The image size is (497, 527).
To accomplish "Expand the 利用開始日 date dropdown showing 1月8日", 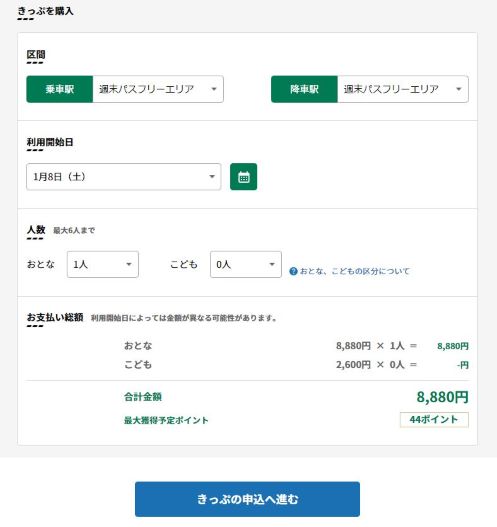I will 124,177.
